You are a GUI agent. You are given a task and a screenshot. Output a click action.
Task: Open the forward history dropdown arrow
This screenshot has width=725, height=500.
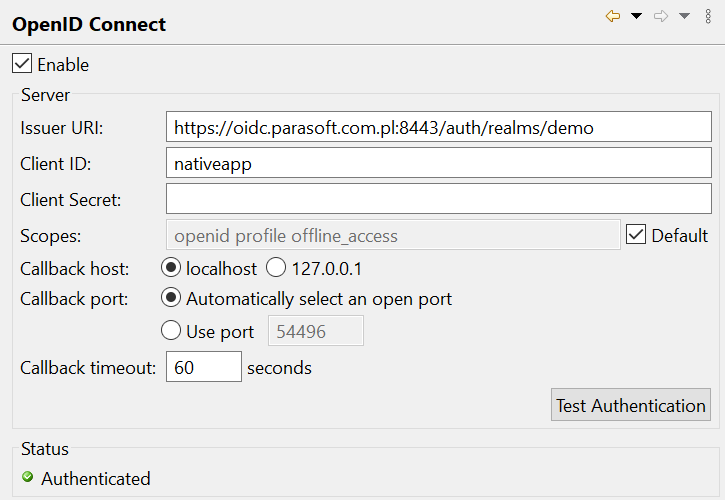point(684,16)
